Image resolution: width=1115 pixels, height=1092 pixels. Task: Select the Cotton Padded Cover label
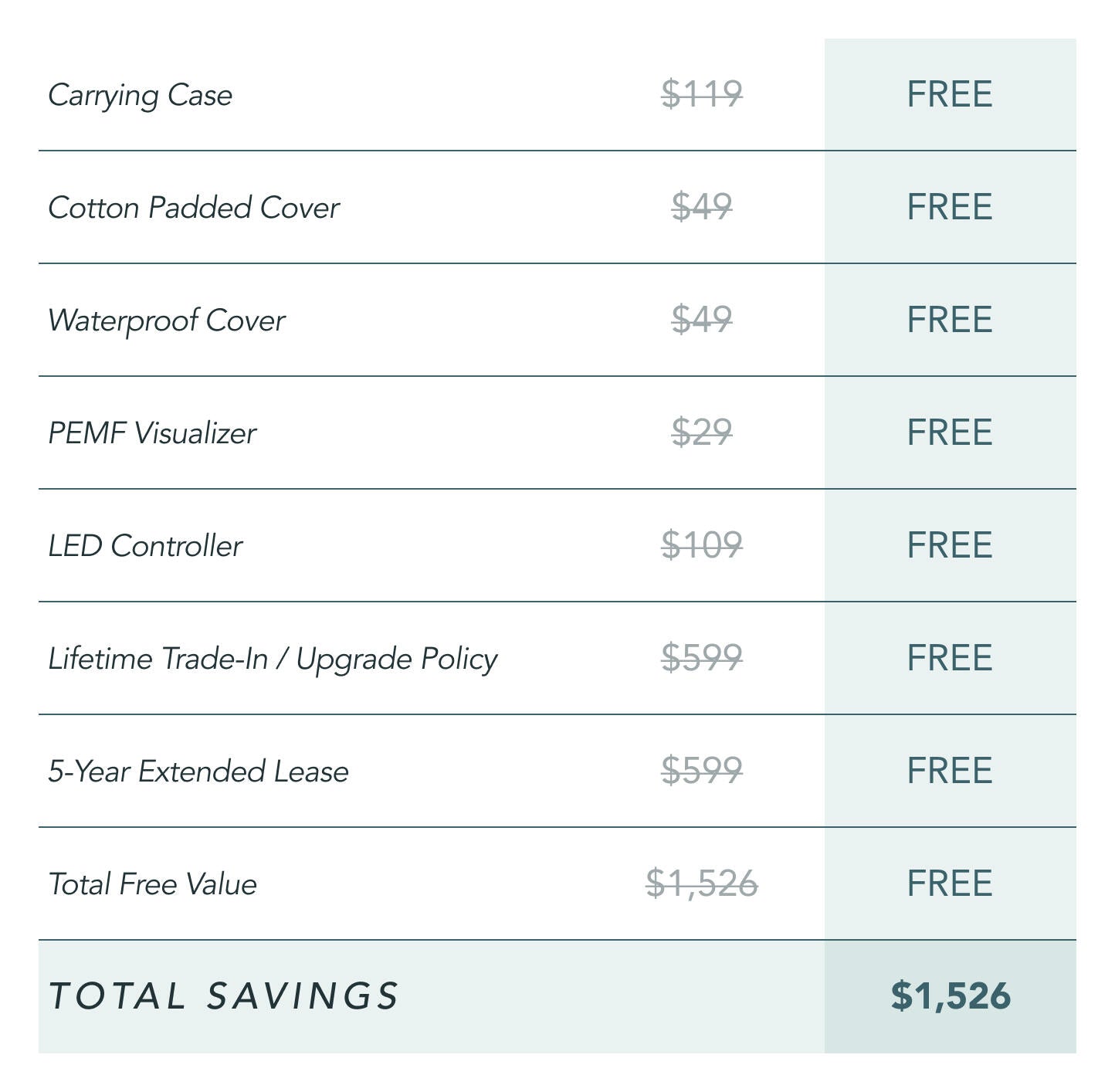pos(194,208)
